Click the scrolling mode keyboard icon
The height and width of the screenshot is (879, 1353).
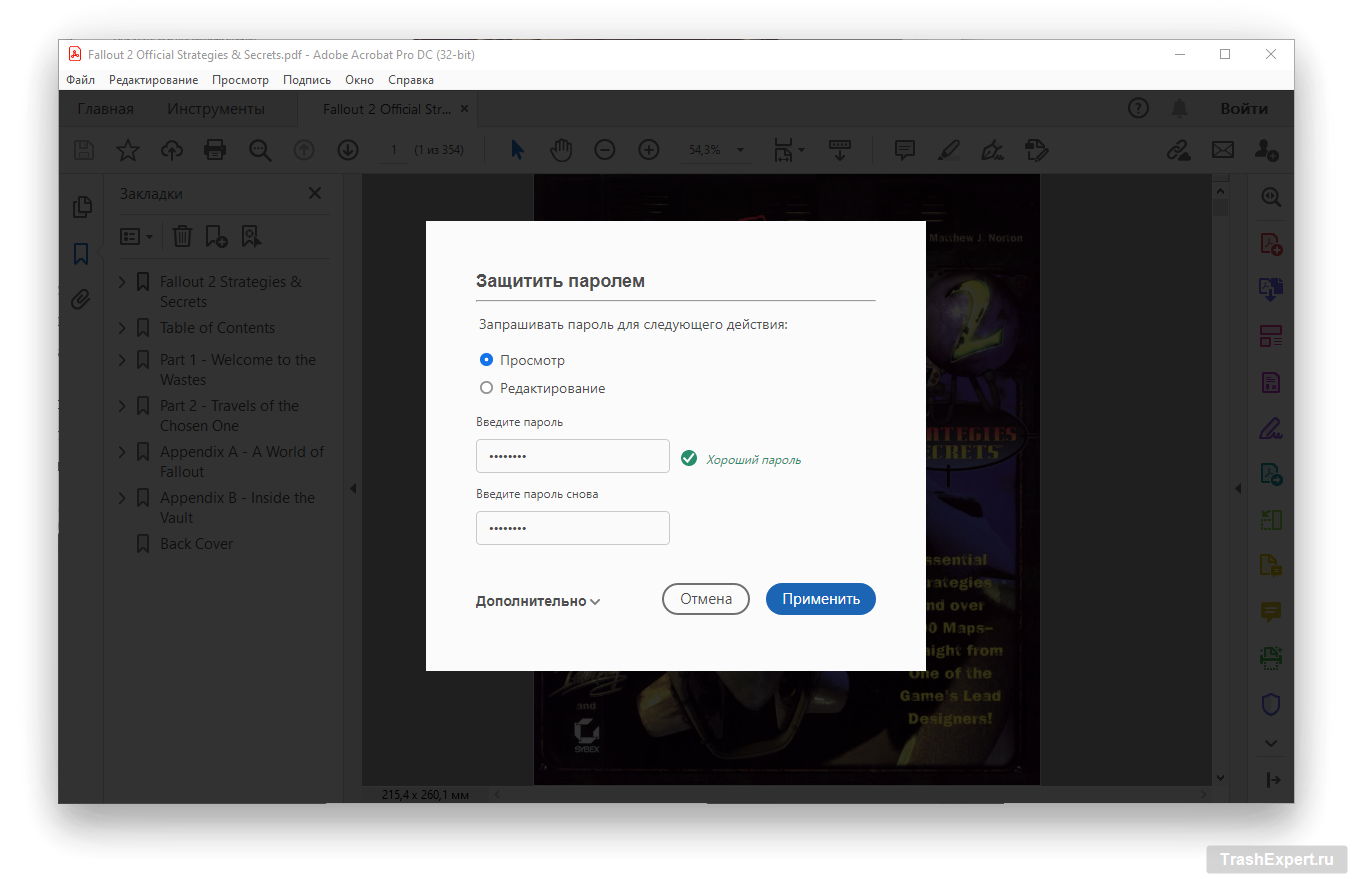click(839, 150)
